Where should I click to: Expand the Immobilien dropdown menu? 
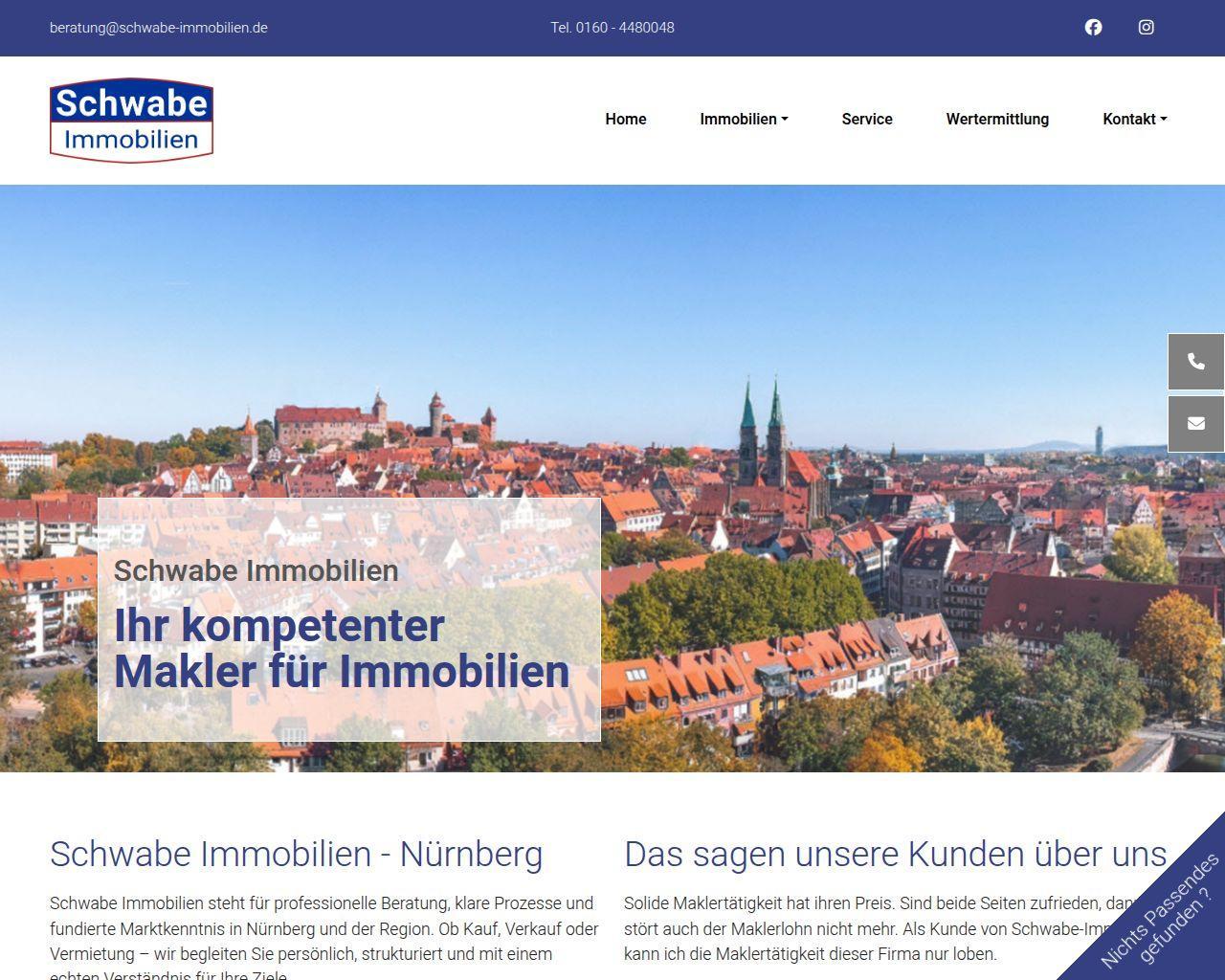point(744,119)
